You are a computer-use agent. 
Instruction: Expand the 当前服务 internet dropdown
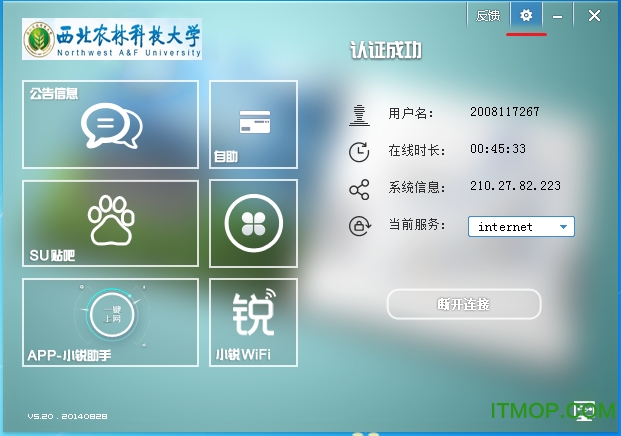[x=520, y=227]
